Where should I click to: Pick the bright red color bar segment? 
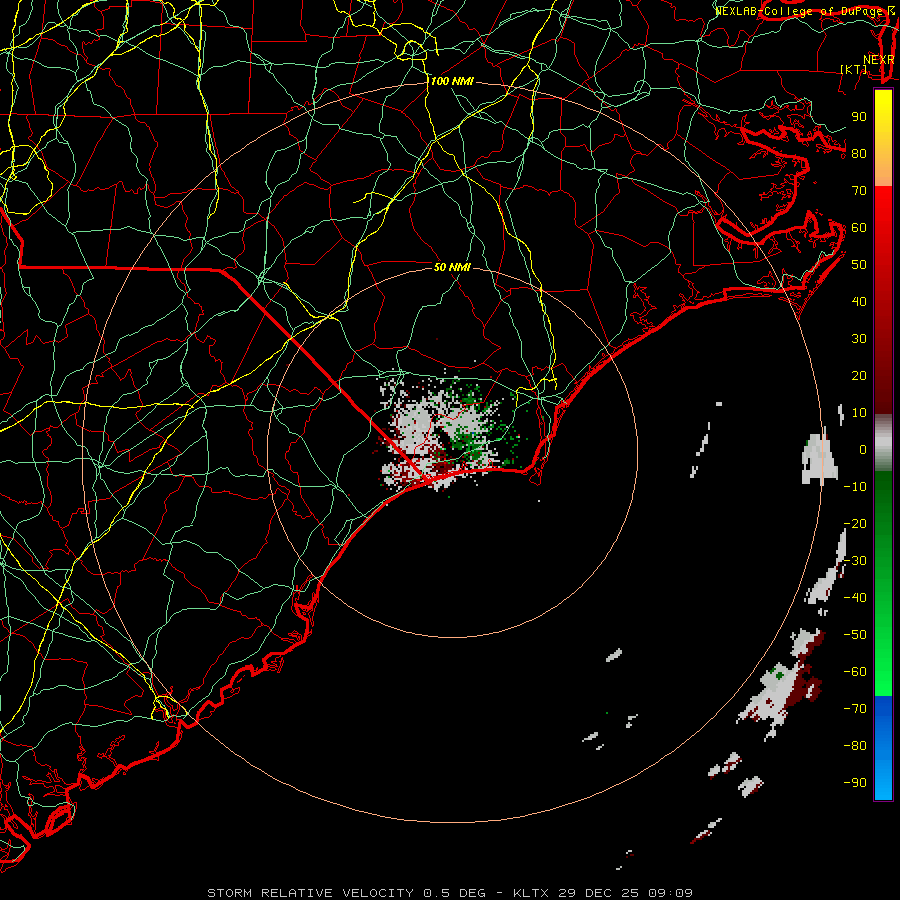tap(883, 207)
